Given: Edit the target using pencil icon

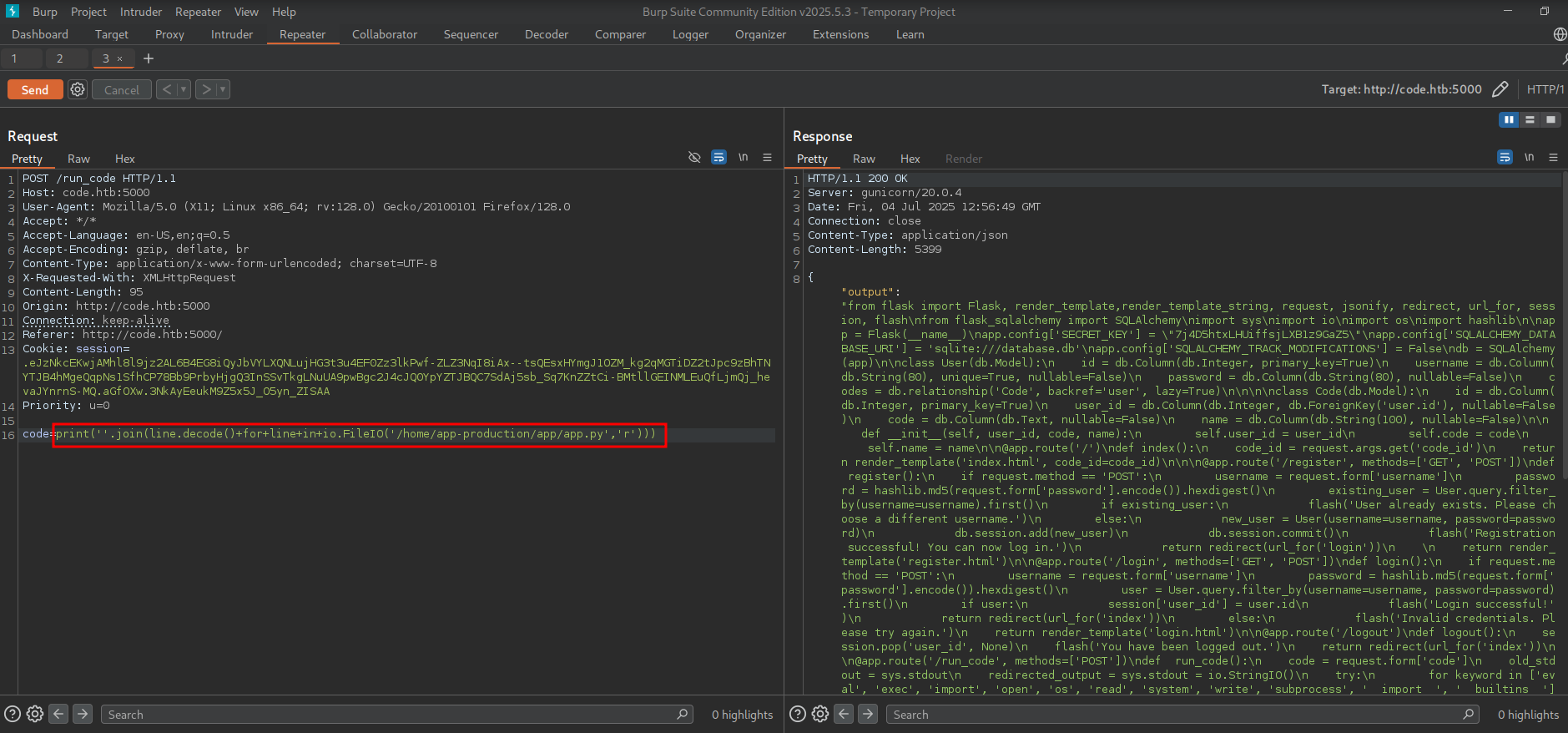Looking at the screenshot, I should point(1500,89).
